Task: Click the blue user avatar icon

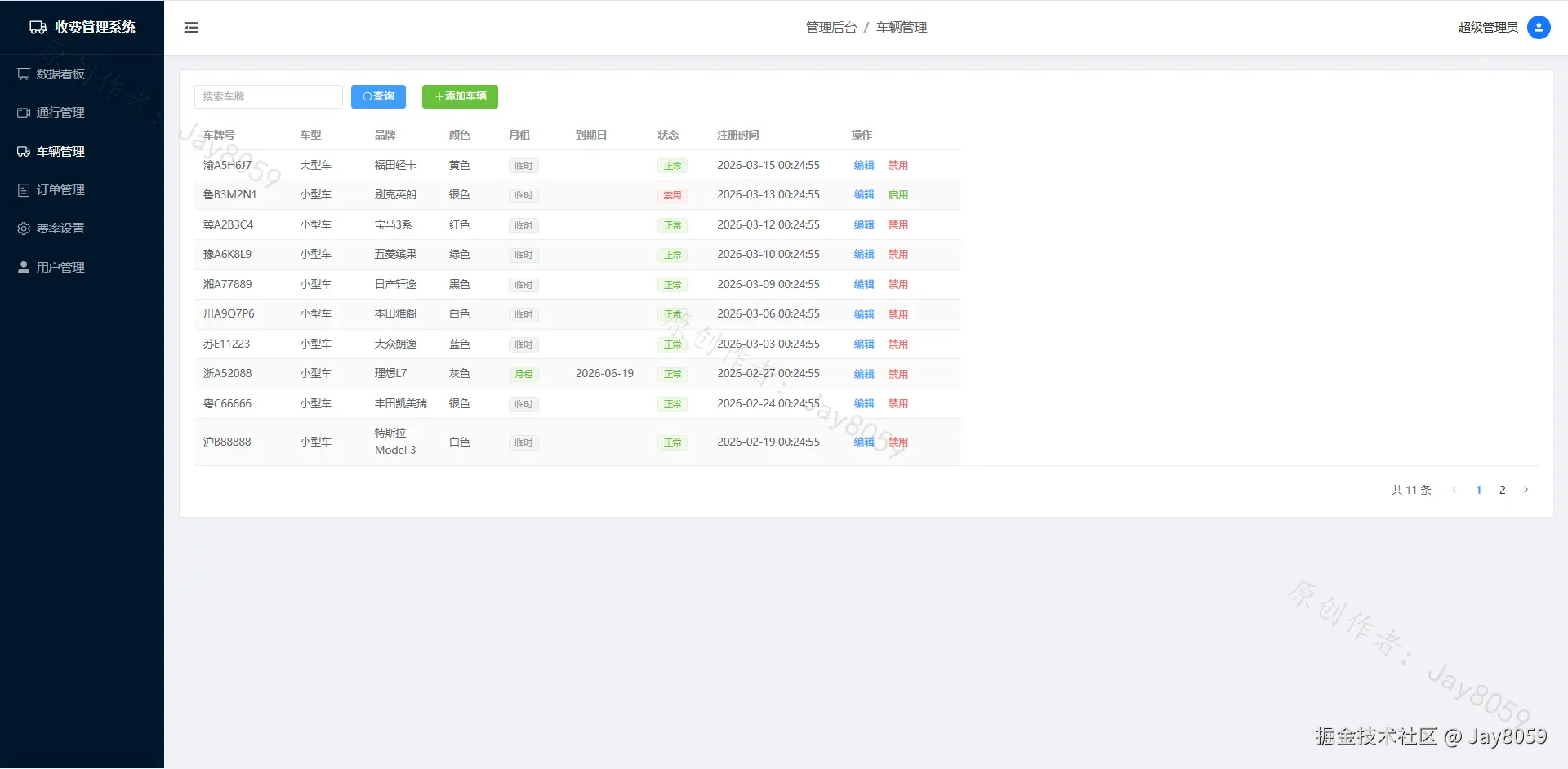Action: point(1539,28)
